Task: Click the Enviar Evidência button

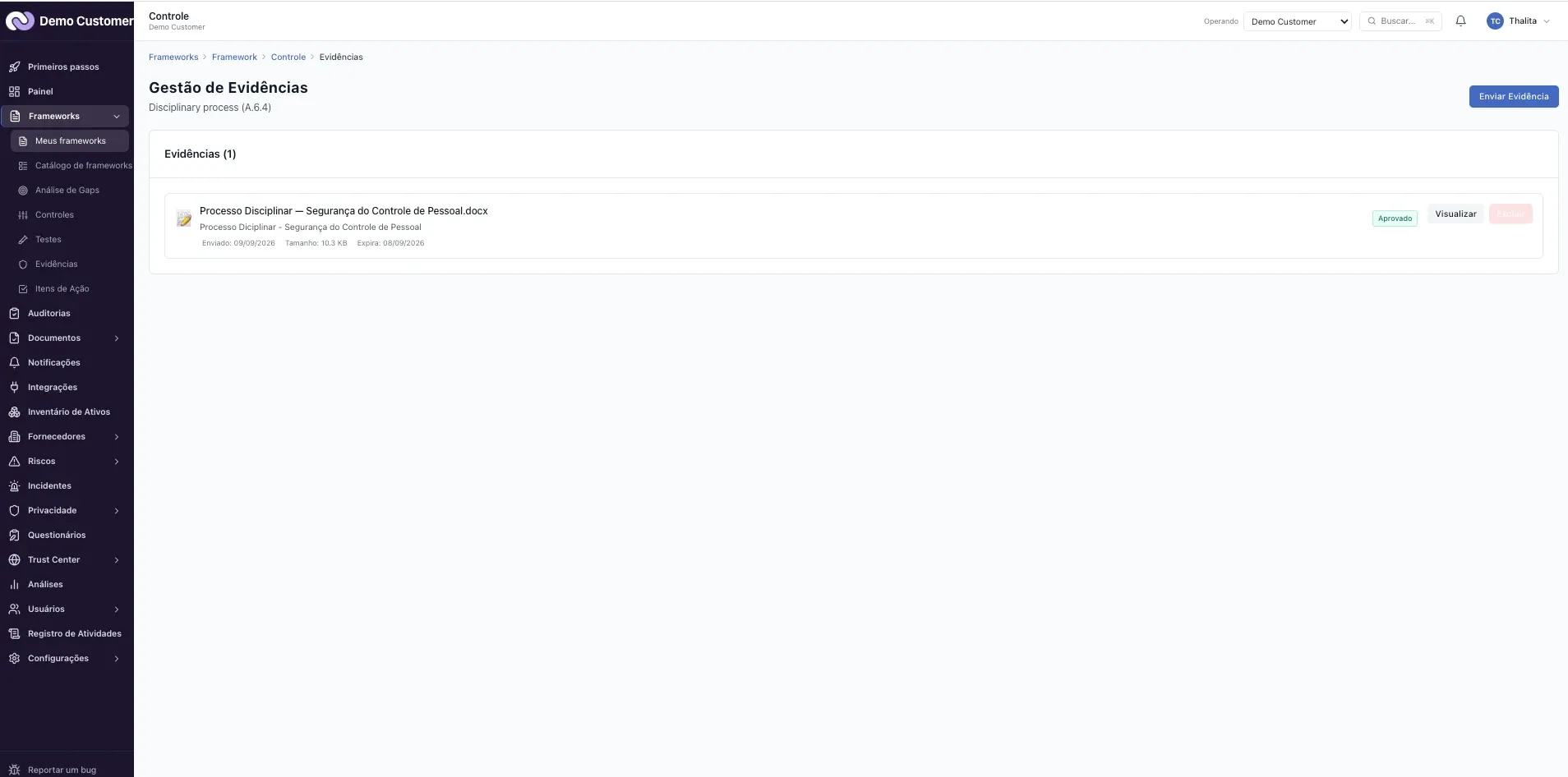Action: (1514, 96)
